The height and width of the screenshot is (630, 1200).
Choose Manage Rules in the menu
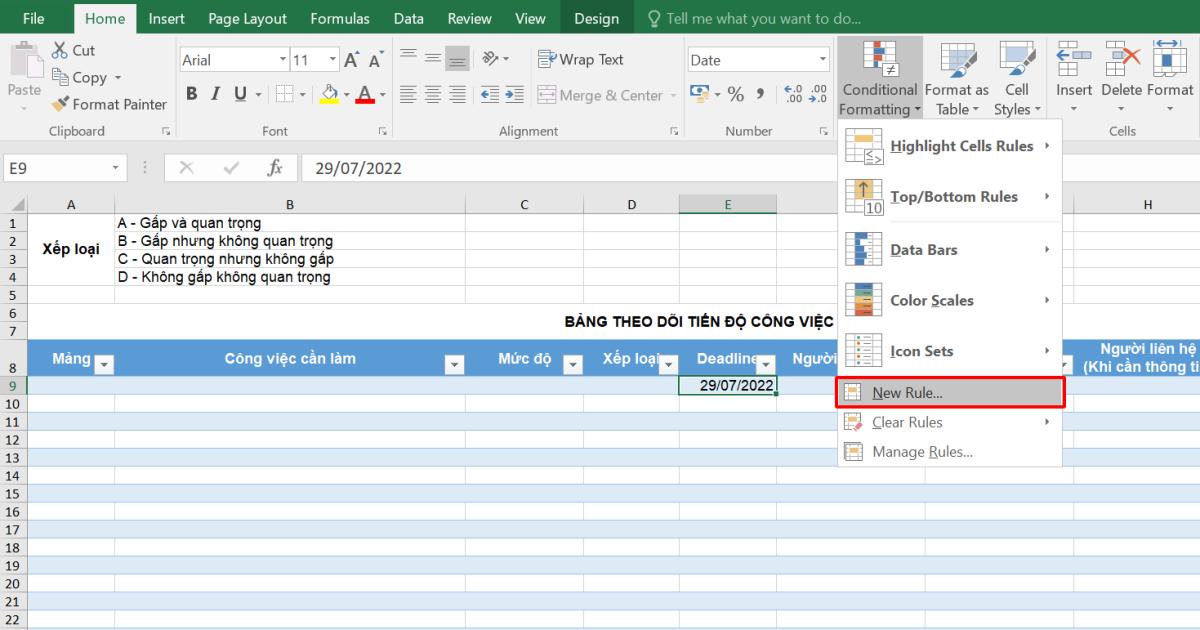pos(921,452)
